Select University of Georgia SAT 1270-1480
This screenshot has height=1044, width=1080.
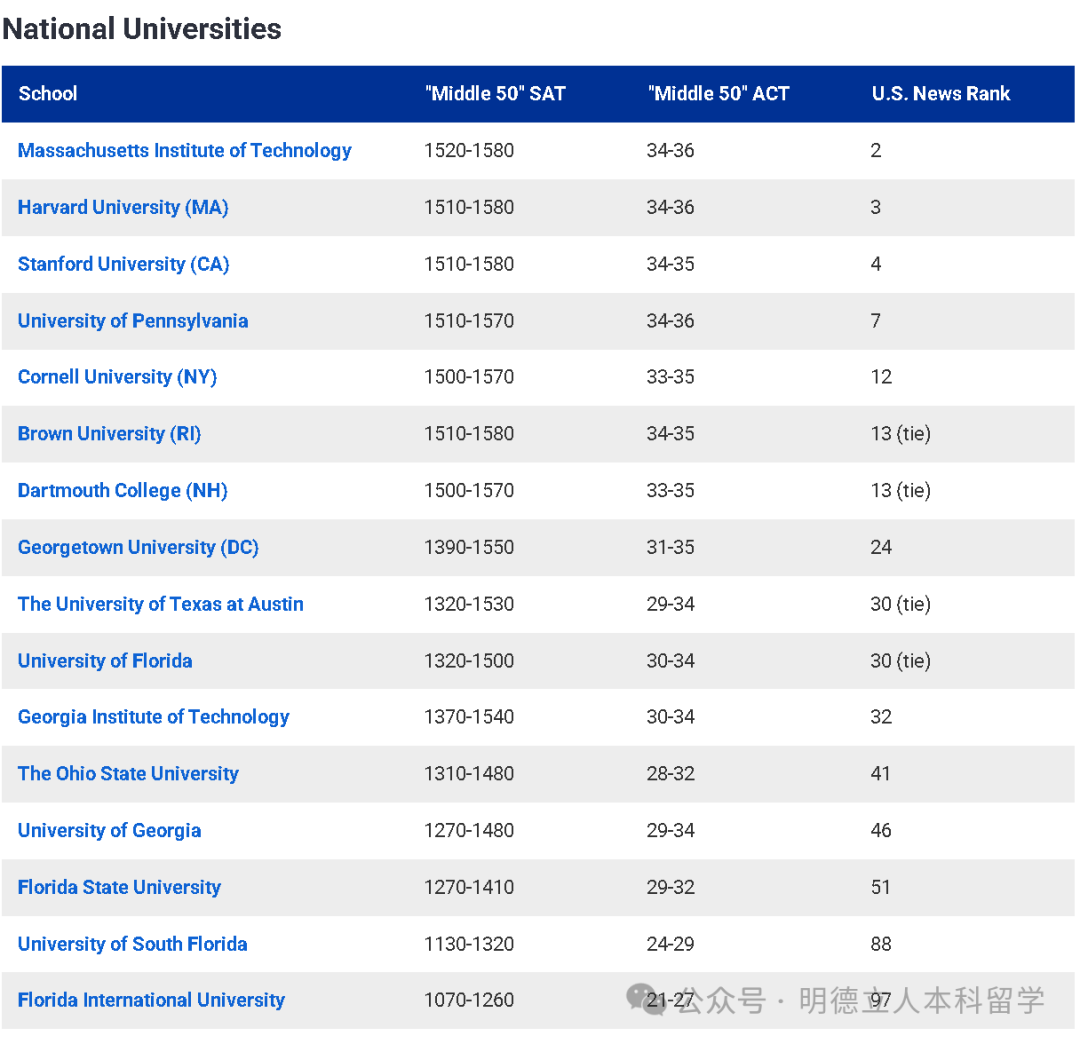coord(469,831)
